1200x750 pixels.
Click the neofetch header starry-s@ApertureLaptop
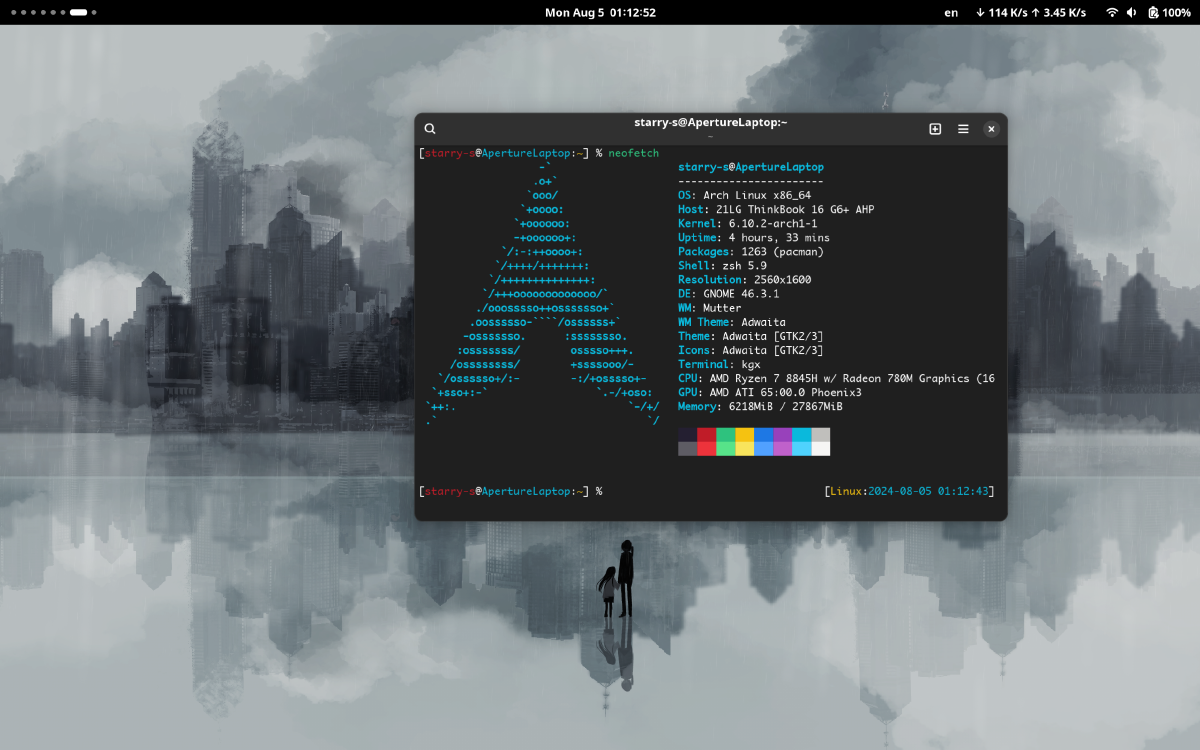point(750,167)
